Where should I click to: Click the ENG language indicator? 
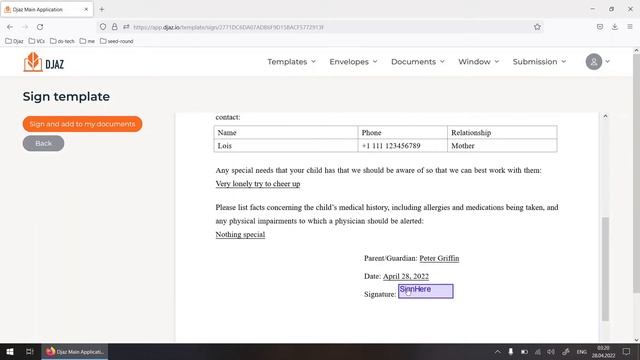point(582,351)
